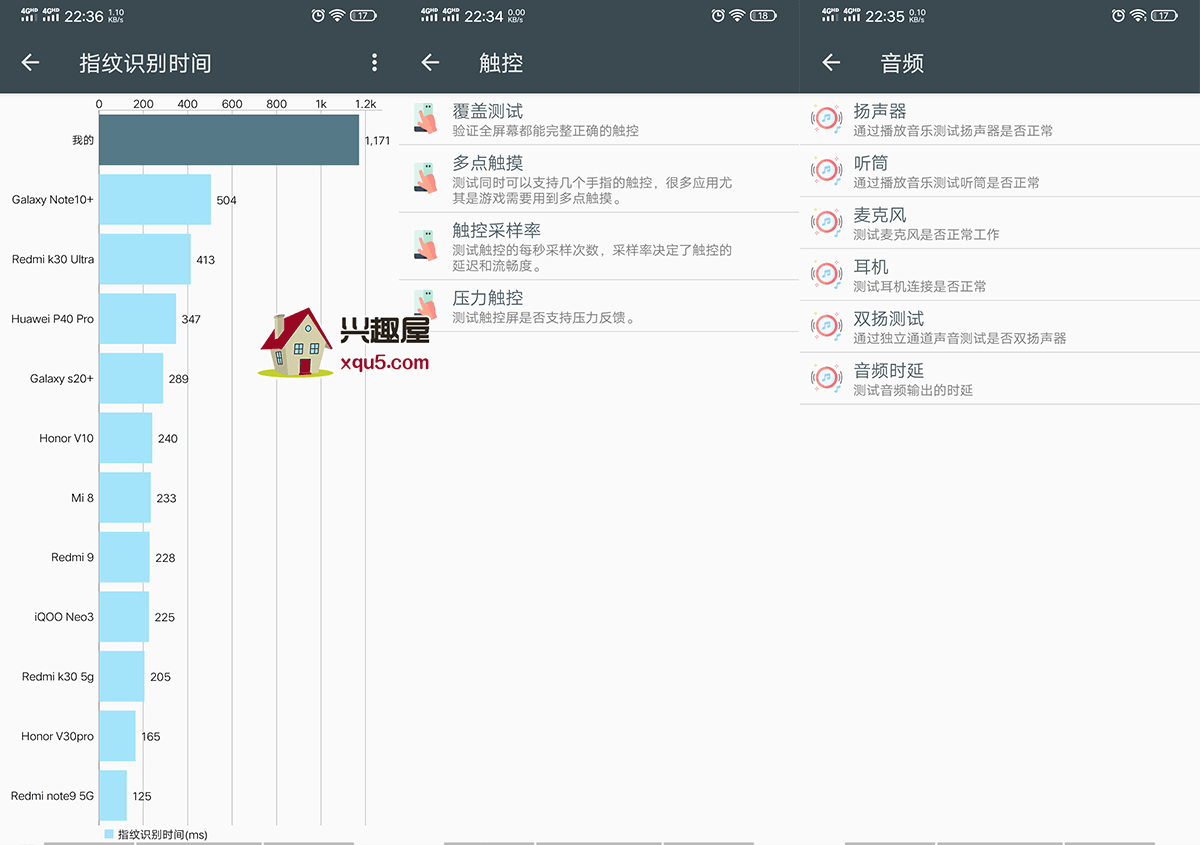Tap the 压力触控 hand icon
The image size is (1200, 845).
[x=426, y=305]
